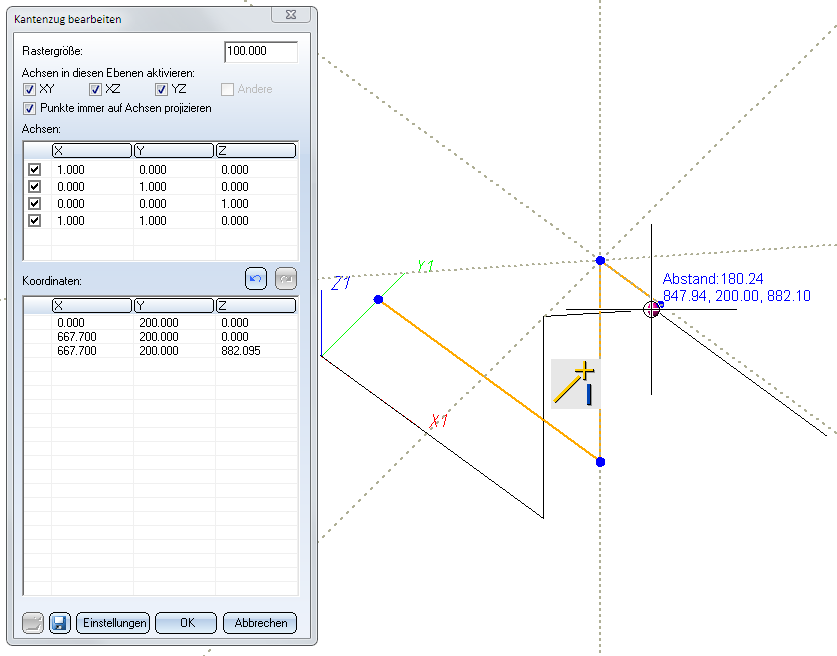837x656 pixels.
Task: Click the crosshair cursor marker in the viewport
Action: pos(652,309)
